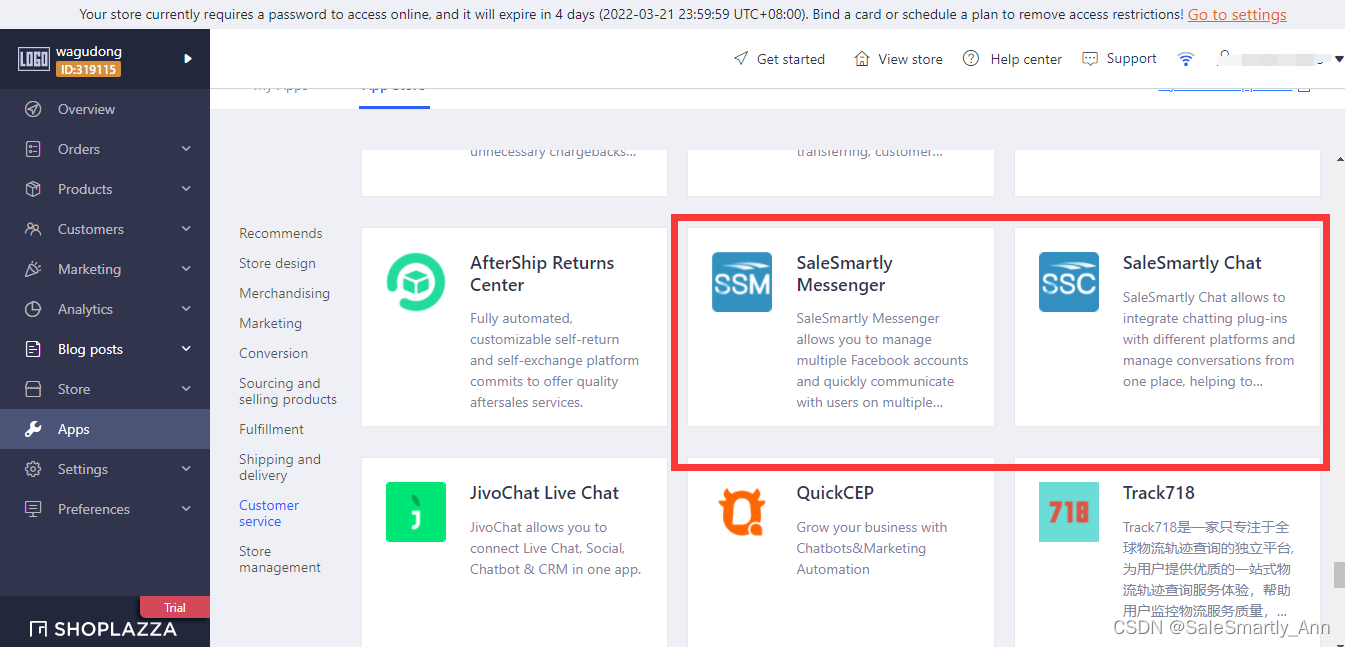Click the Help center question mark icon

click(x=971, y=59)
